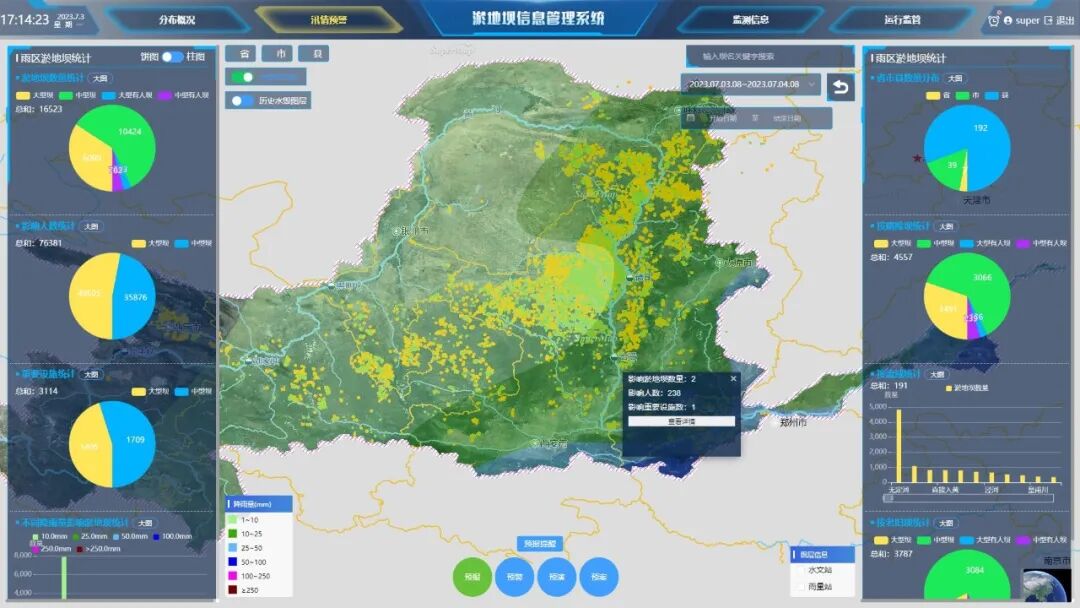Click the green 预报 circle button
Screen dimensions: 1080x608
tap(472, 576)
